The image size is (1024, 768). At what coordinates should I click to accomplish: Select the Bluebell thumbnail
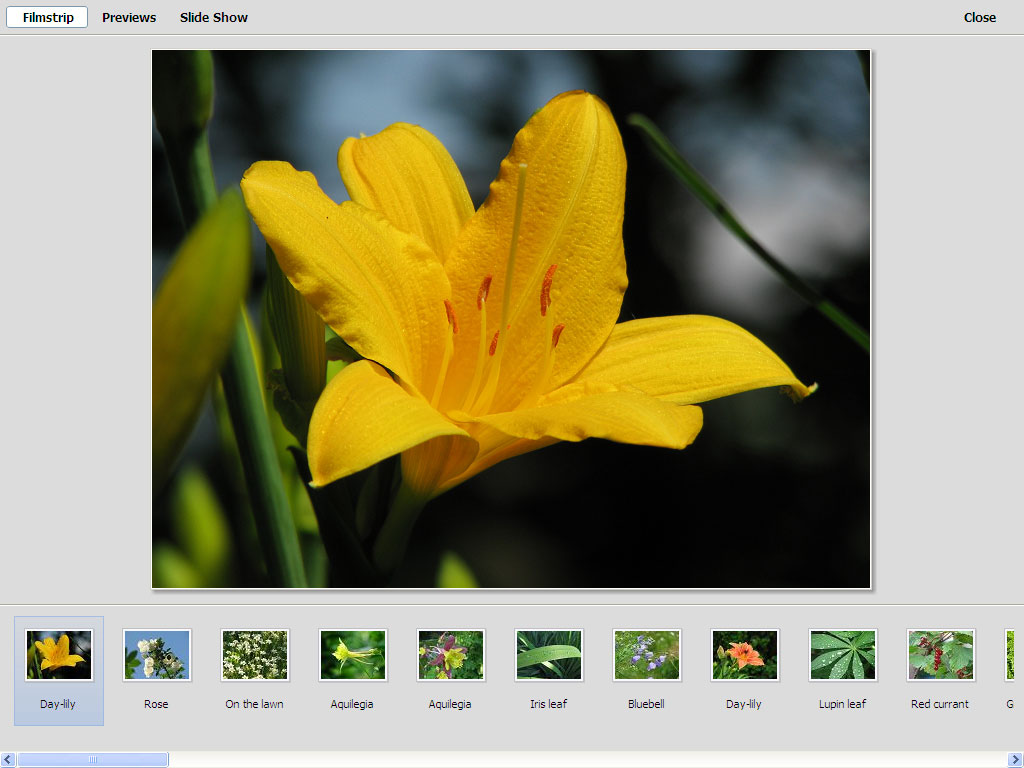click(646, 656)
